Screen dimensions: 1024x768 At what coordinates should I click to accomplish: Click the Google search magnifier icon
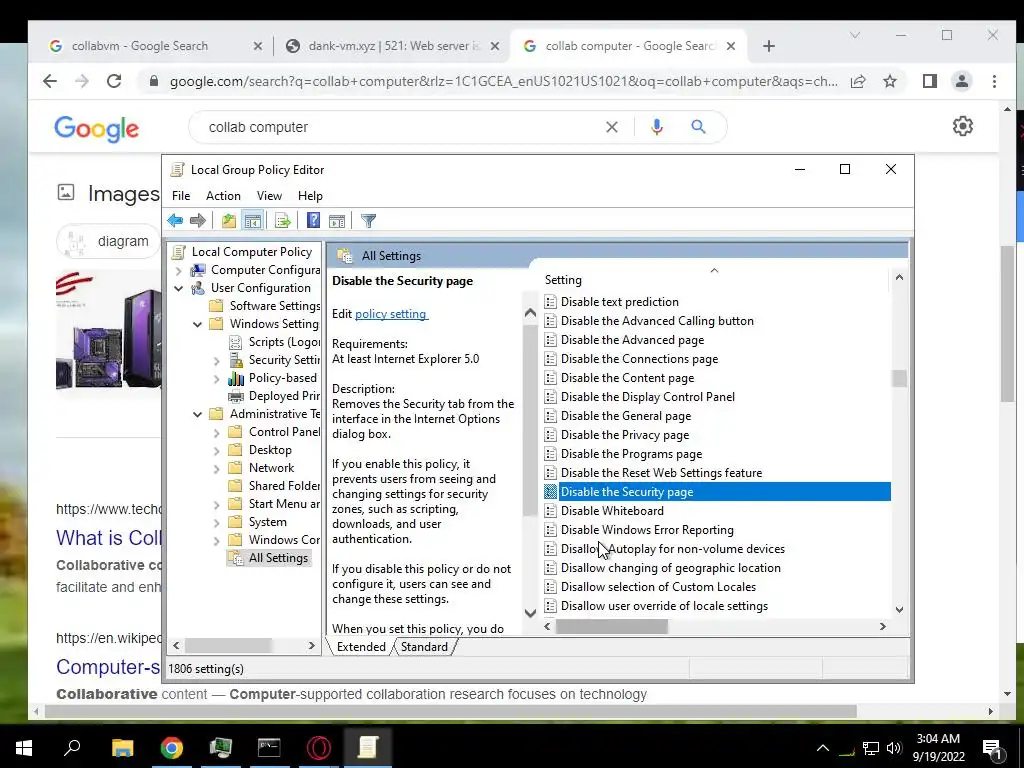point(698,127)
